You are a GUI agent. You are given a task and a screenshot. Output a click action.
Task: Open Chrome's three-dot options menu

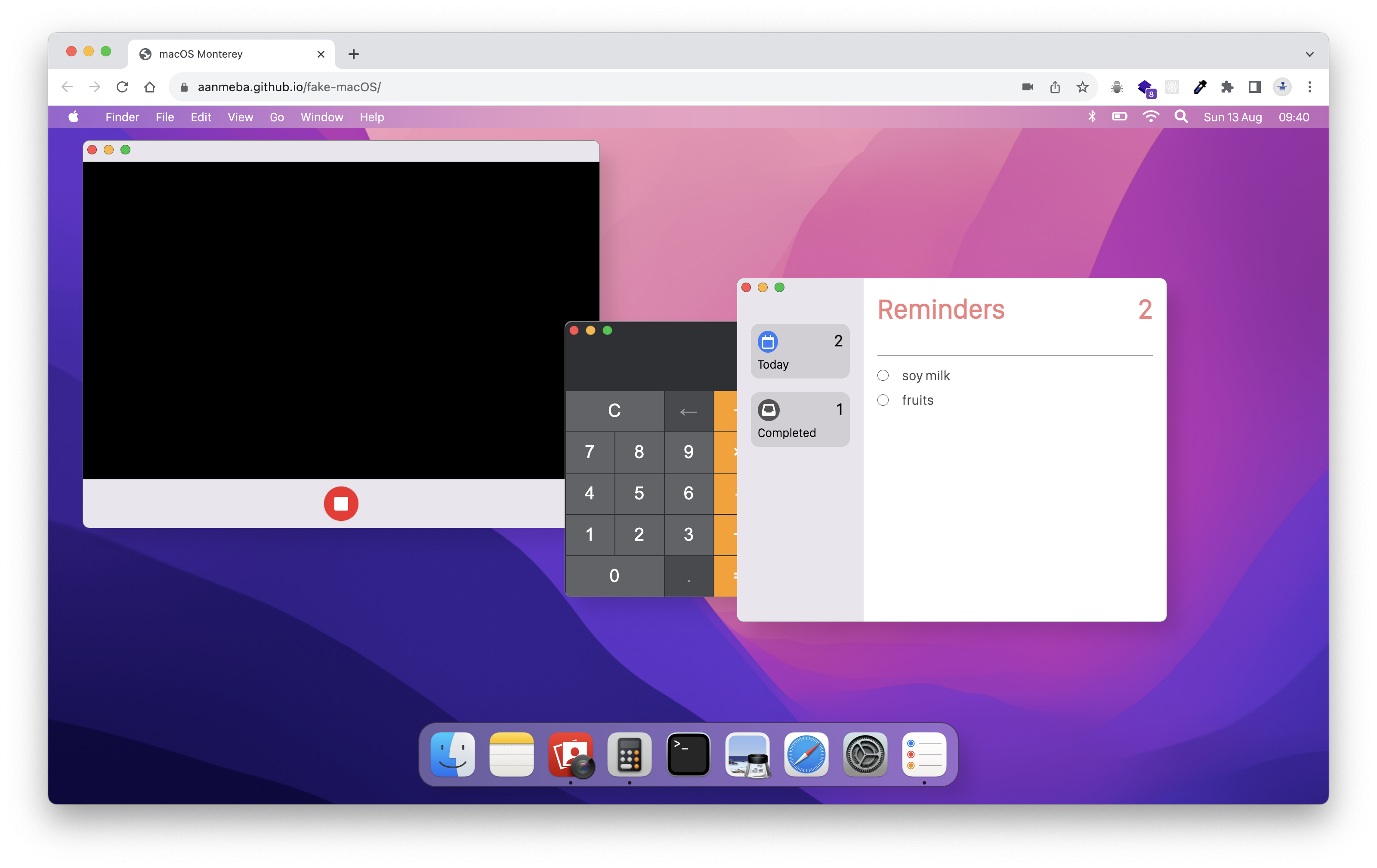pos(1309,87)
